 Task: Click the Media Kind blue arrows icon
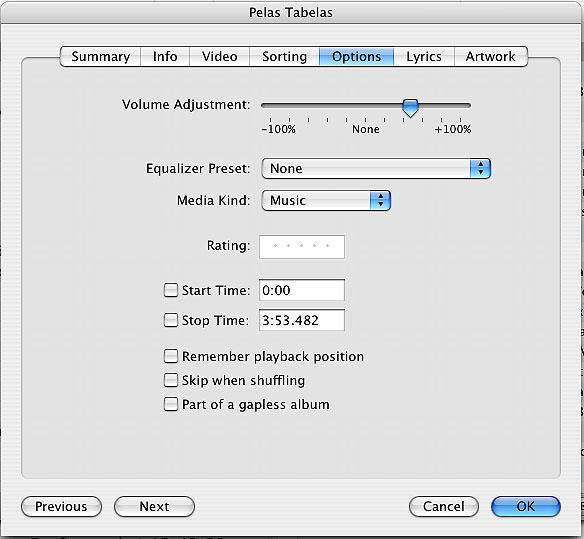[x=380, y=200]
